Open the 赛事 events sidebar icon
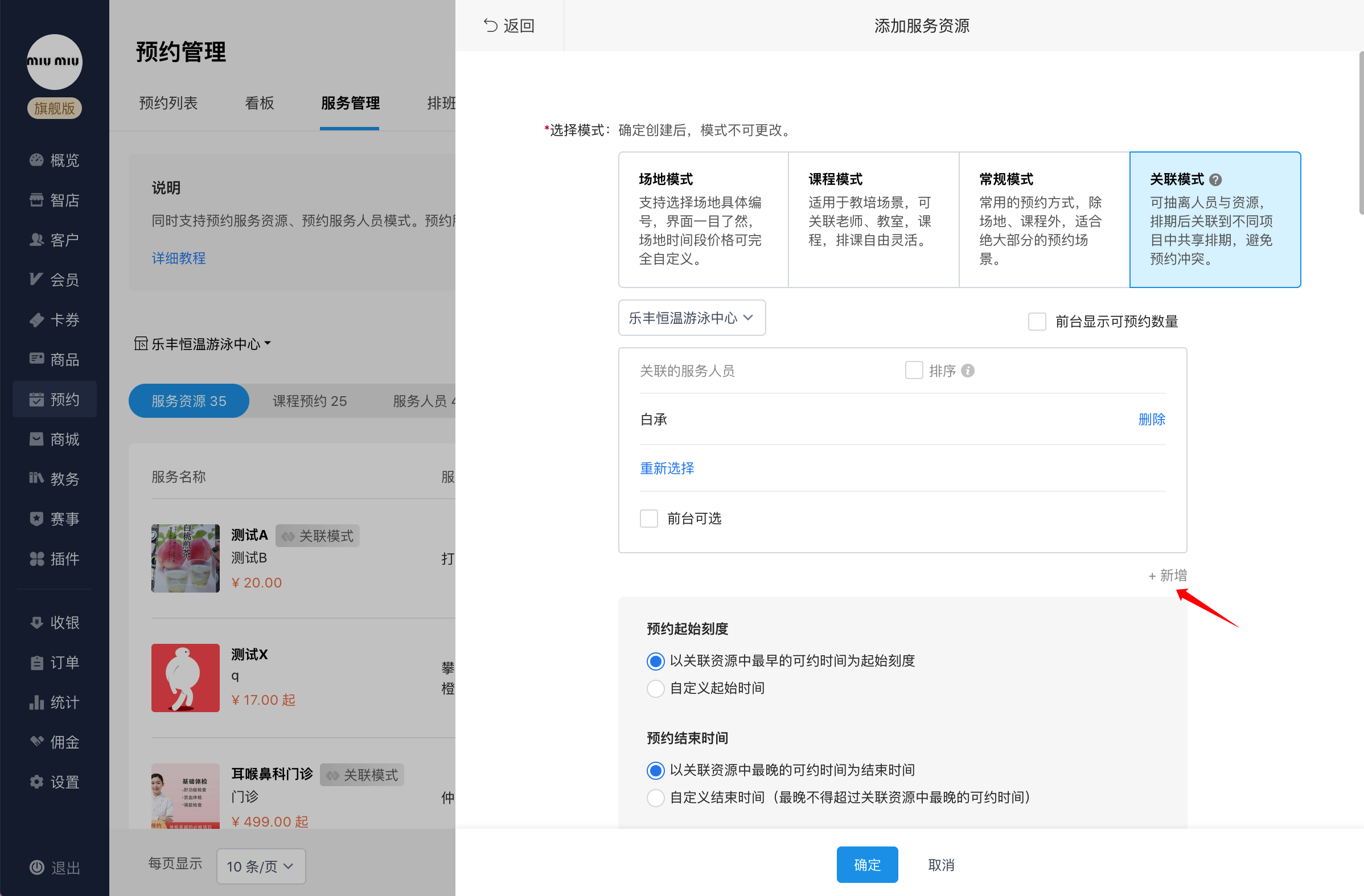 [x=36, y=519]
